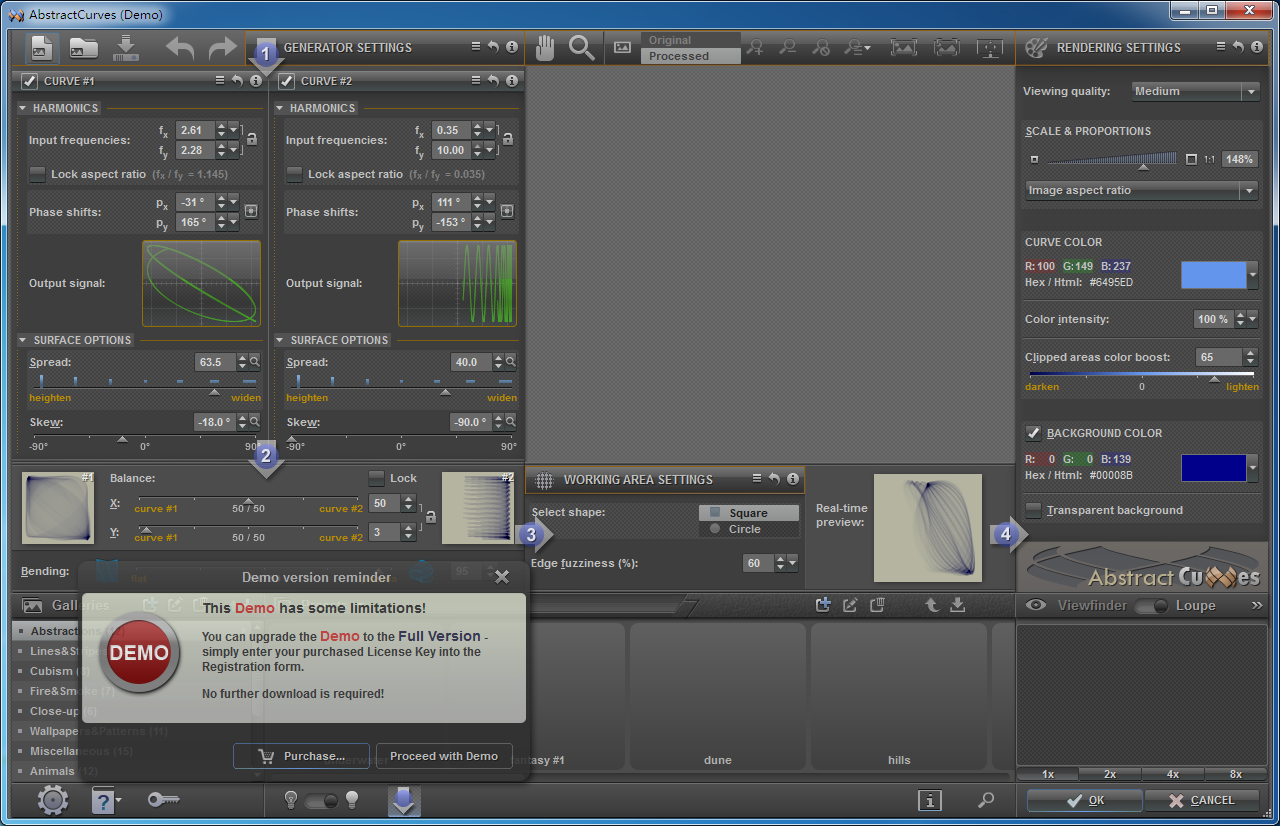Select the Circle shape option
This screenshot has height=826, width=1280.
[x=749, y=529]
